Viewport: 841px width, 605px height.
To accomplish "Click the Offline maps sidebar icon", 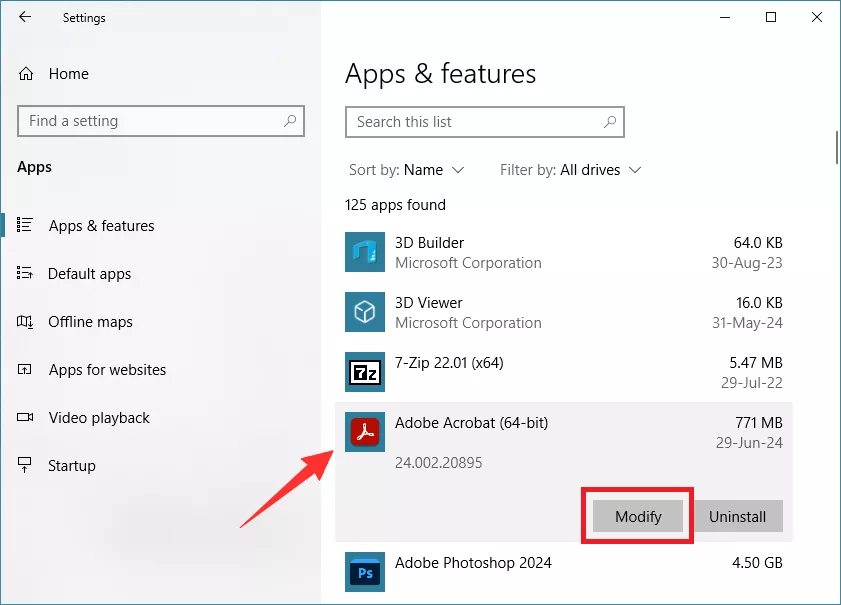I will pyautogui.click(x=24, y=321).
